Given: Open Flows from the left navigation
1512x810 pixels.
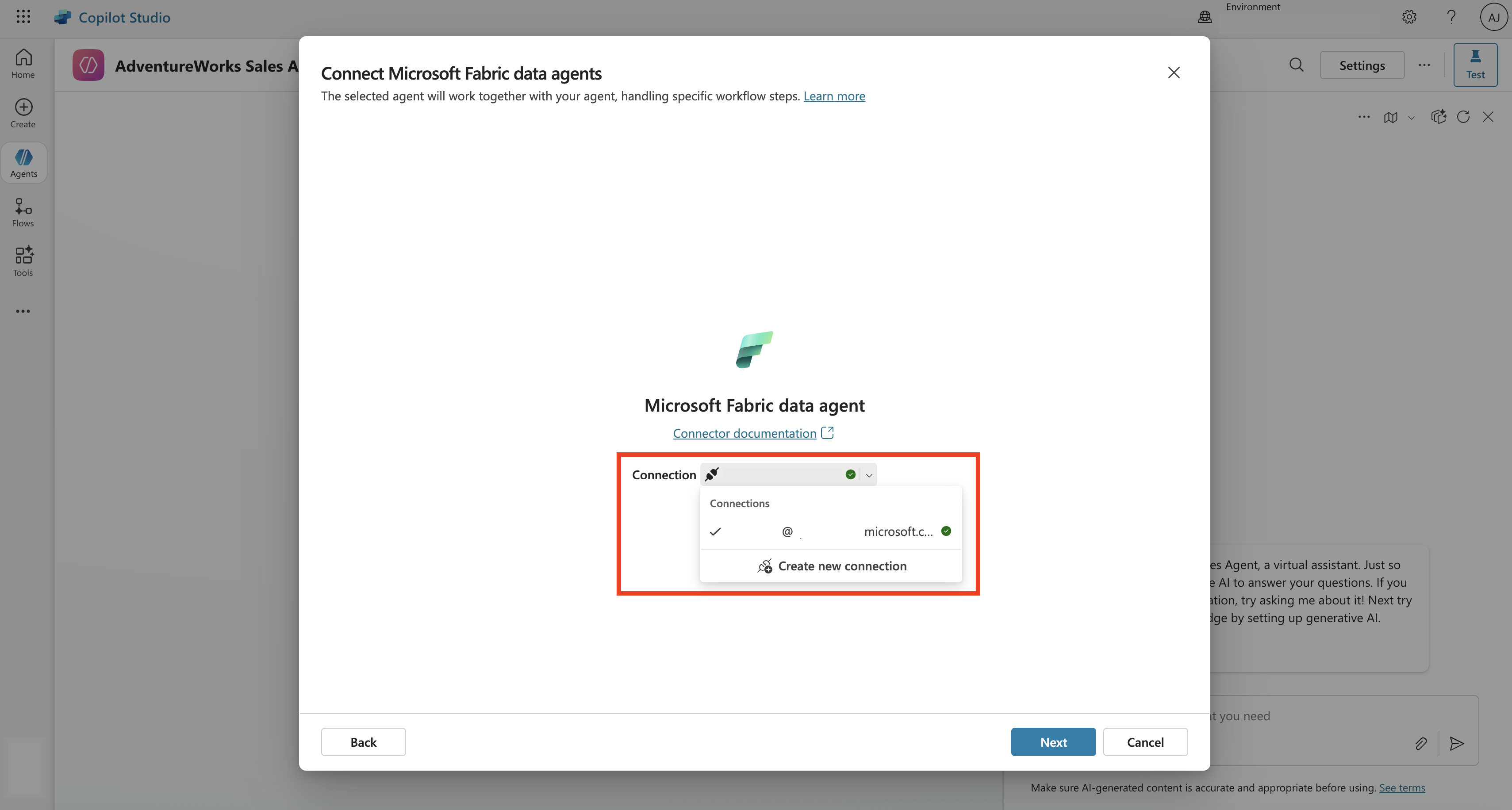Looking at the screenshot, I should click(23, 212).
